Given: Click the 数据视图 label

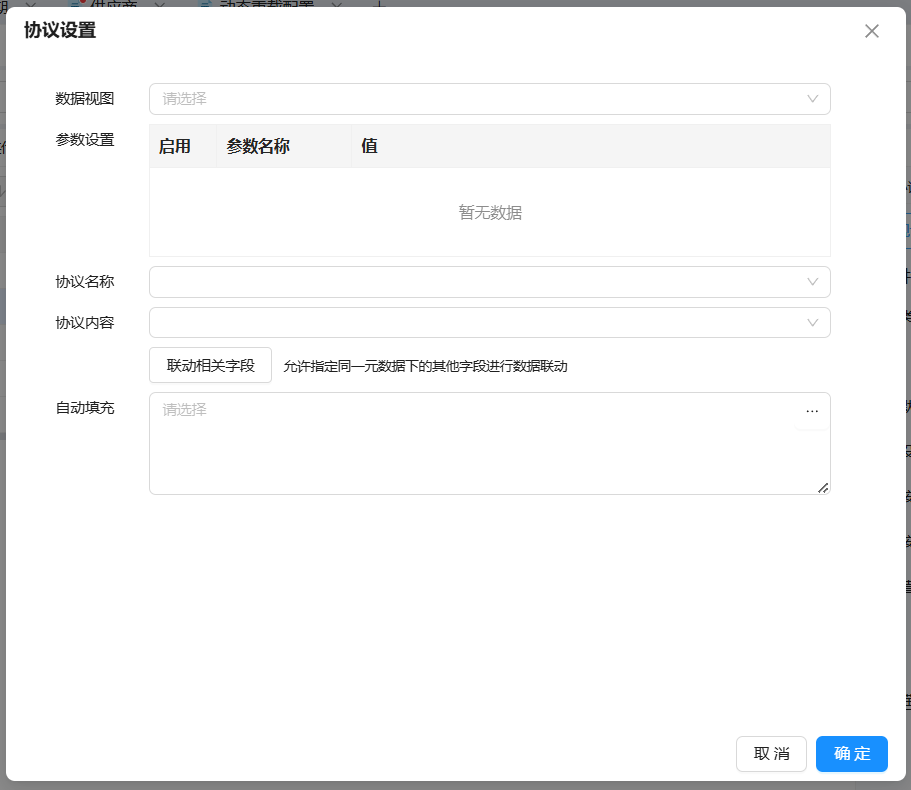Looking at the screenshot, I should click(x=85, y=99).
